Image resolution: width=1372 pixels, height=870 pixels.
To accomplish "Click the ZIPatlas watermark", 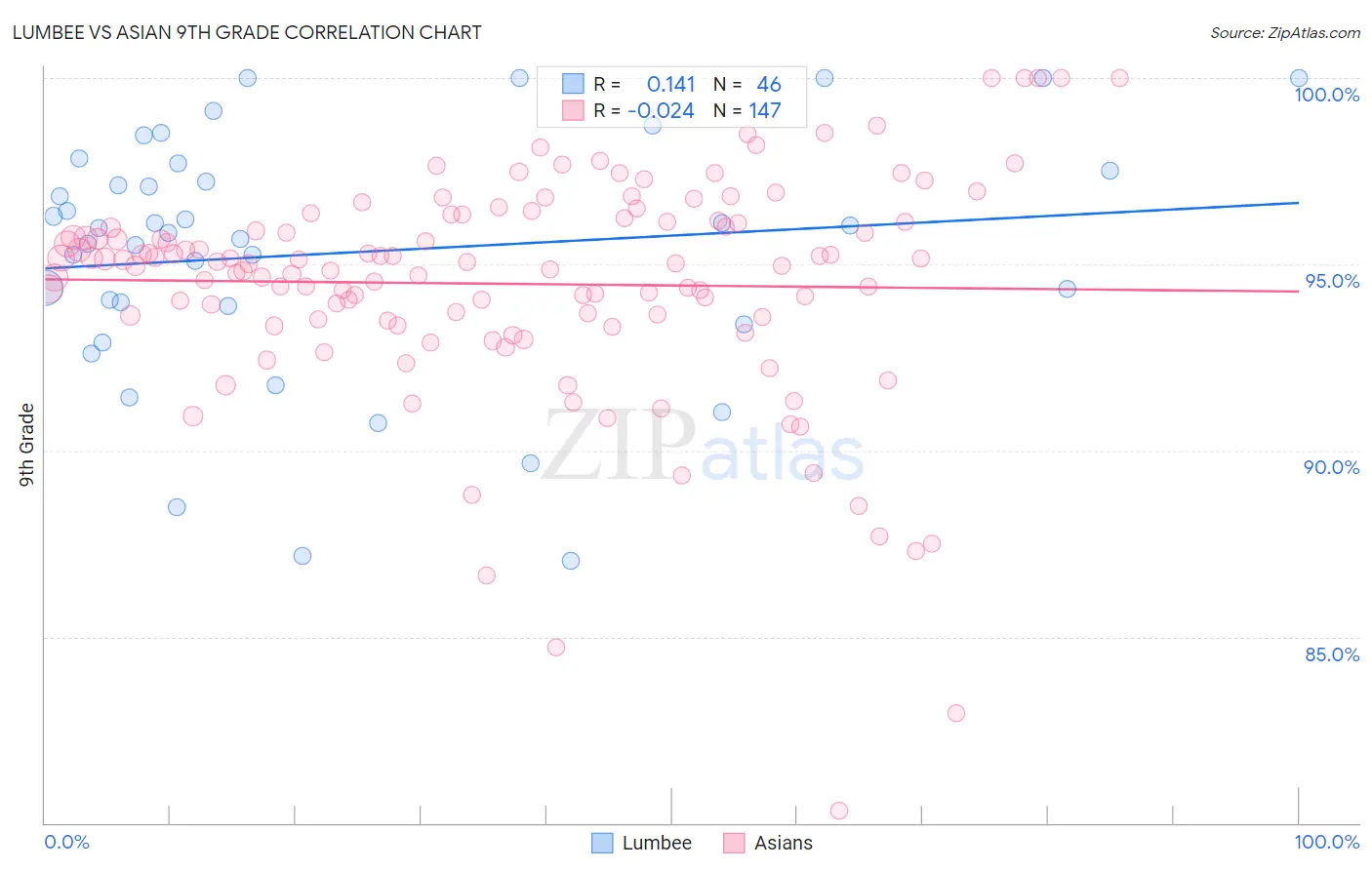I will [x=703, y=447].
